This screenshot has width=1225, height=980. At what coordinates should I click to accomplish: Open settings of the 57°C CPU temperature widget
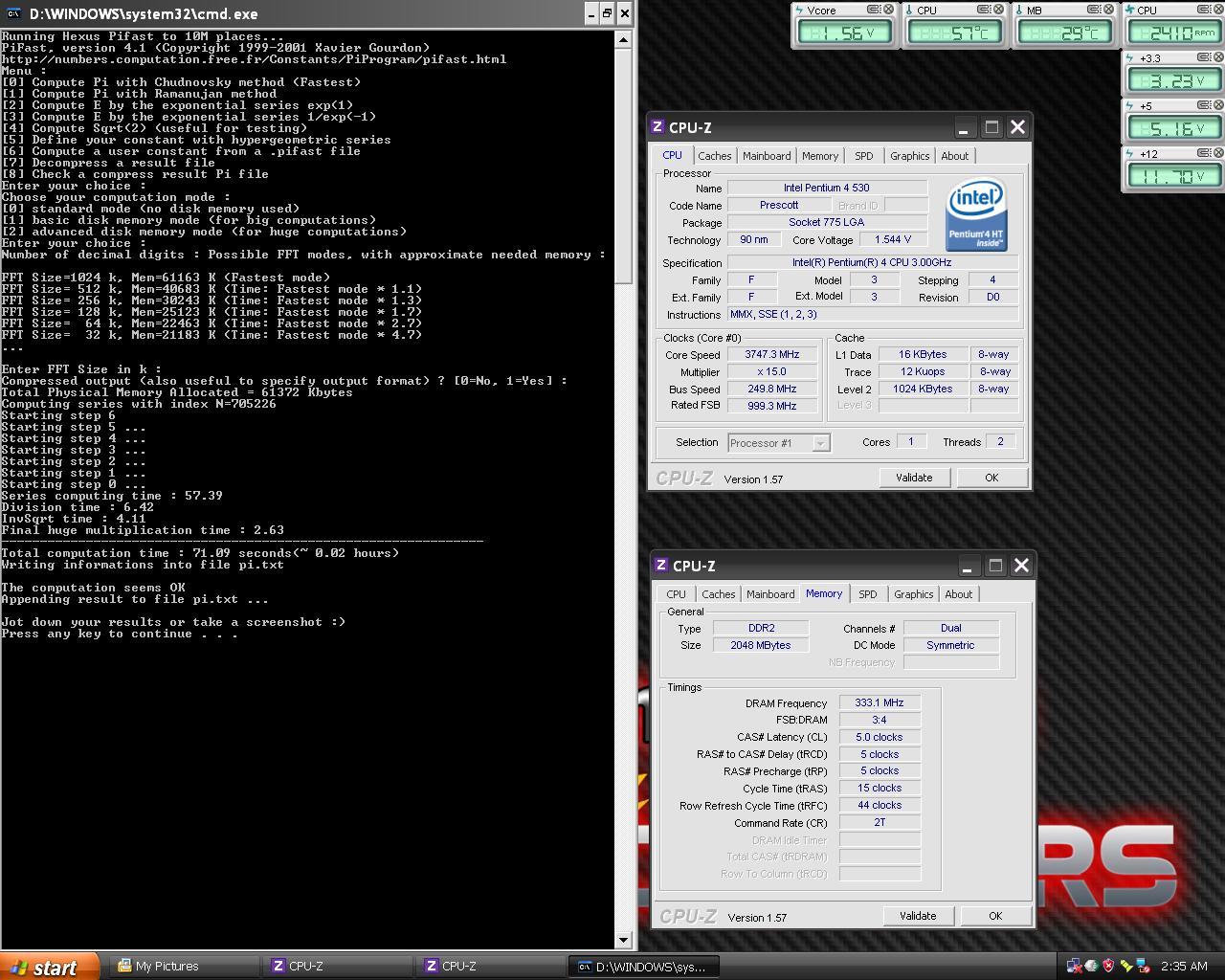point(984,10)
